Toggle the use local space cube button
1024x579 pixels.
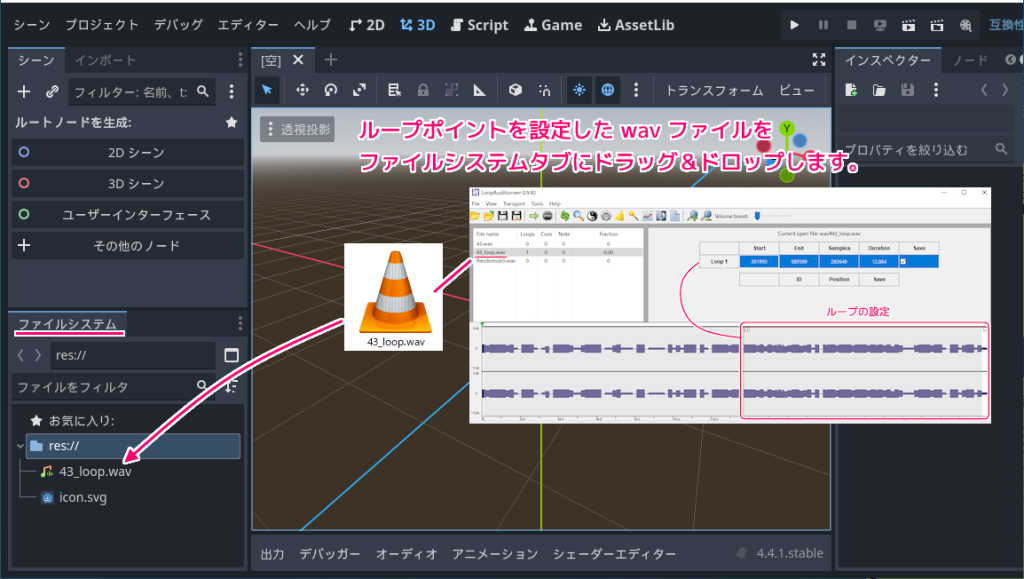[515, 90]
